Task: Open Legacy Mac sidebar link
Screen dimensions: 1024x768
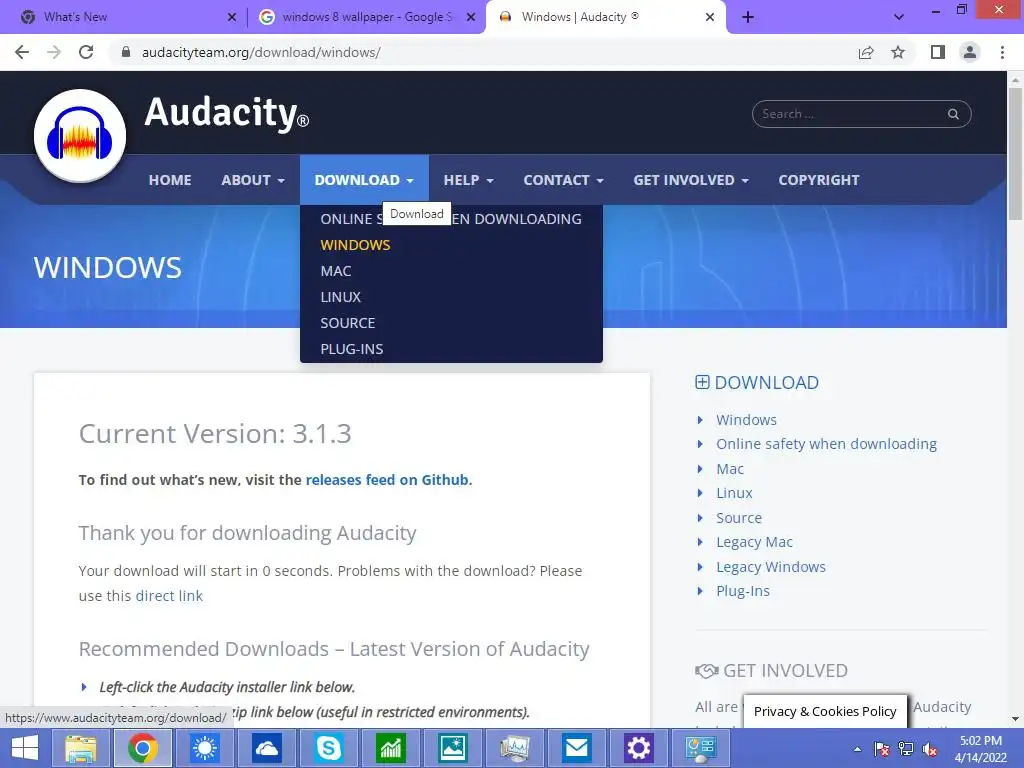Action: click(754, 542)
